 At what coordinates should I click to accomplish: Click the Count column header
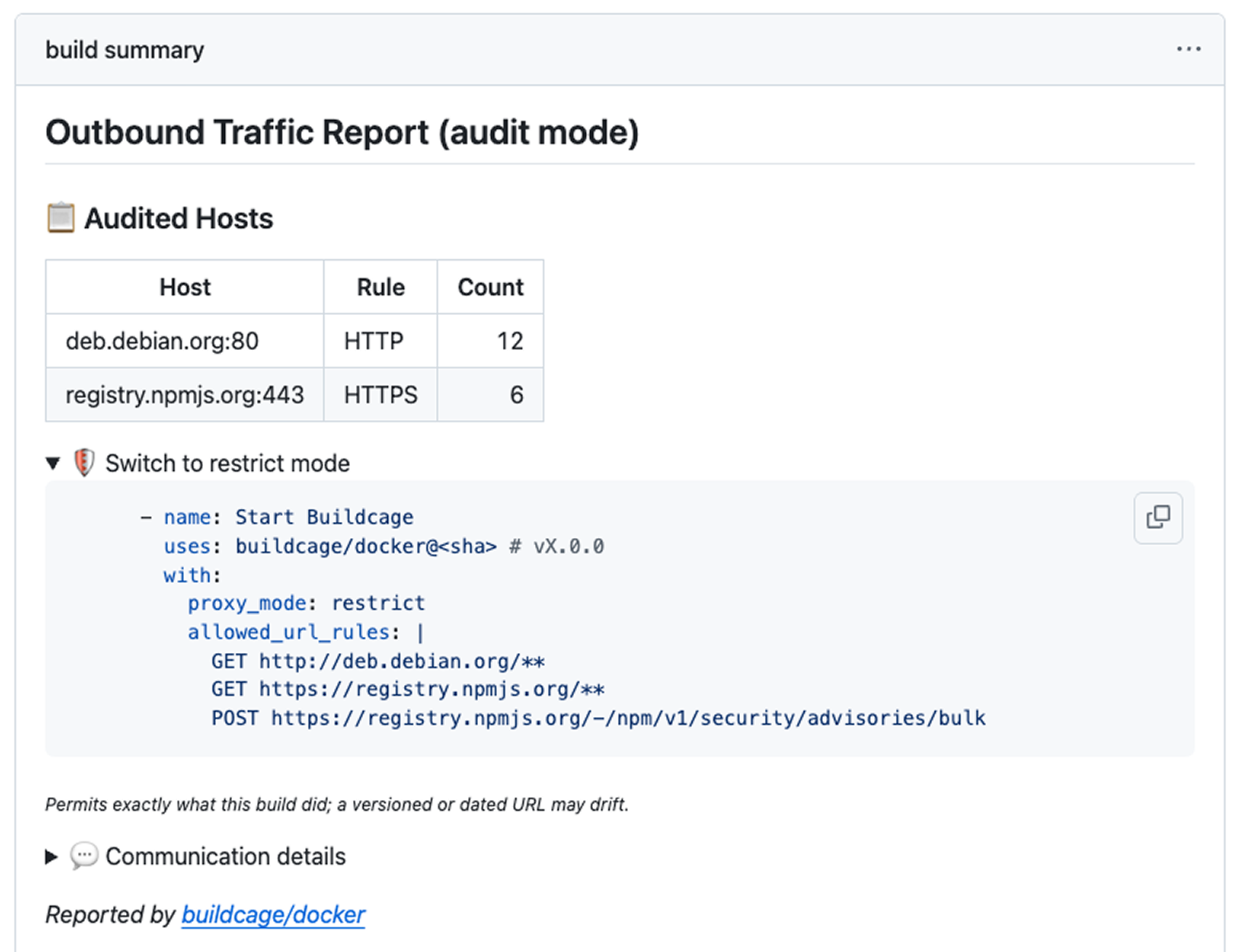point(490,287)
